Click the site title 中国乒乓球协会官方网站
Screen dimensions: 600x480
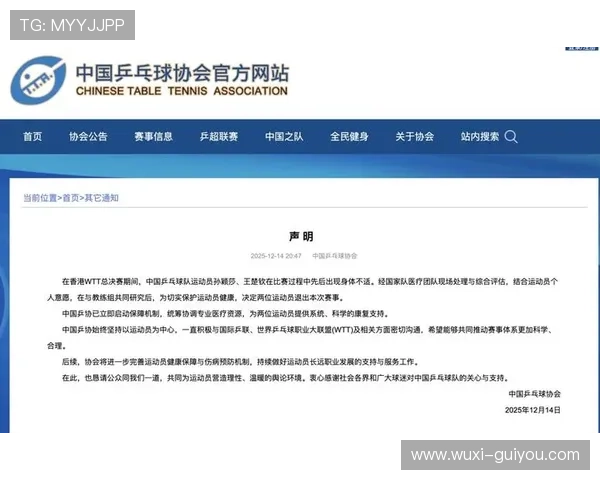(182, 73)
